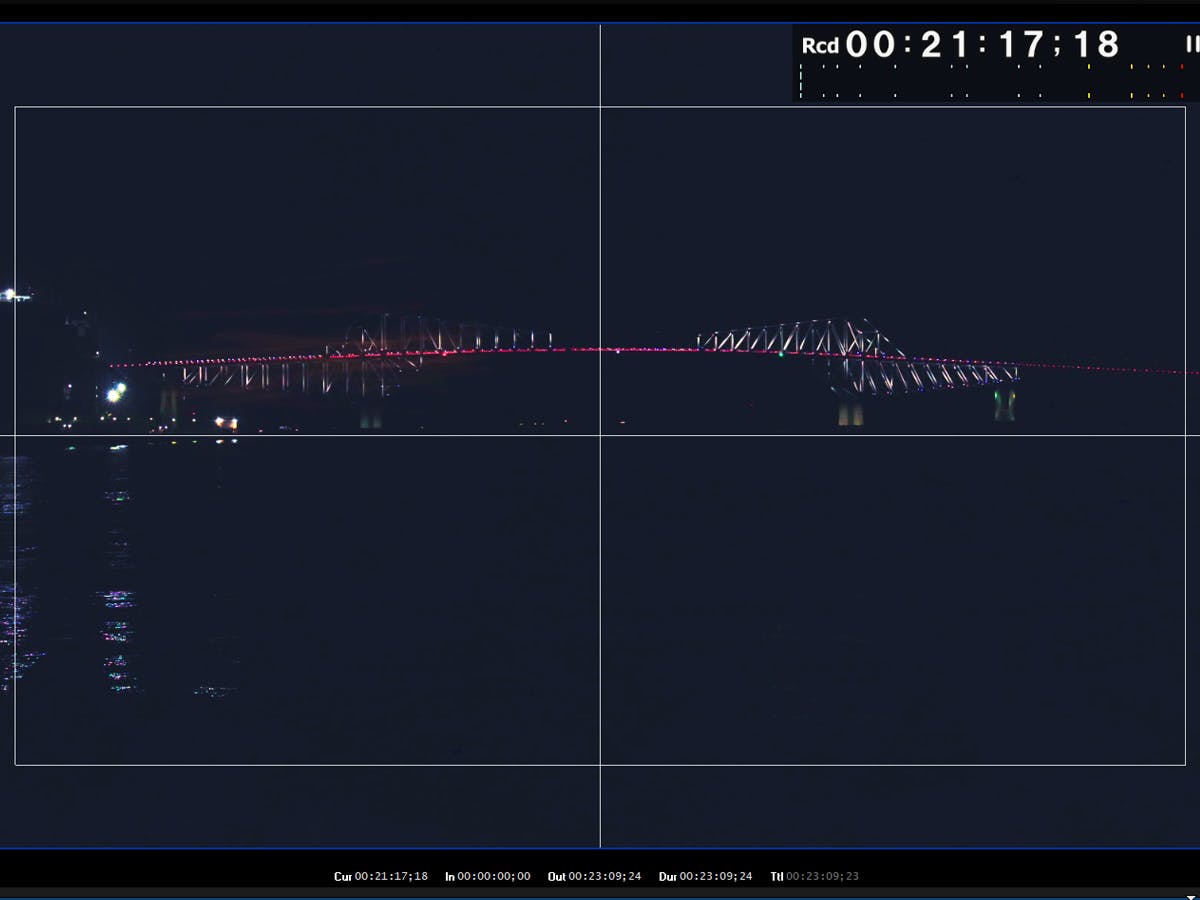This screenshot has height=900, width=1200.
Task: Click the small triangle marker at bottom-right corner
Action: click(1190, 897)
